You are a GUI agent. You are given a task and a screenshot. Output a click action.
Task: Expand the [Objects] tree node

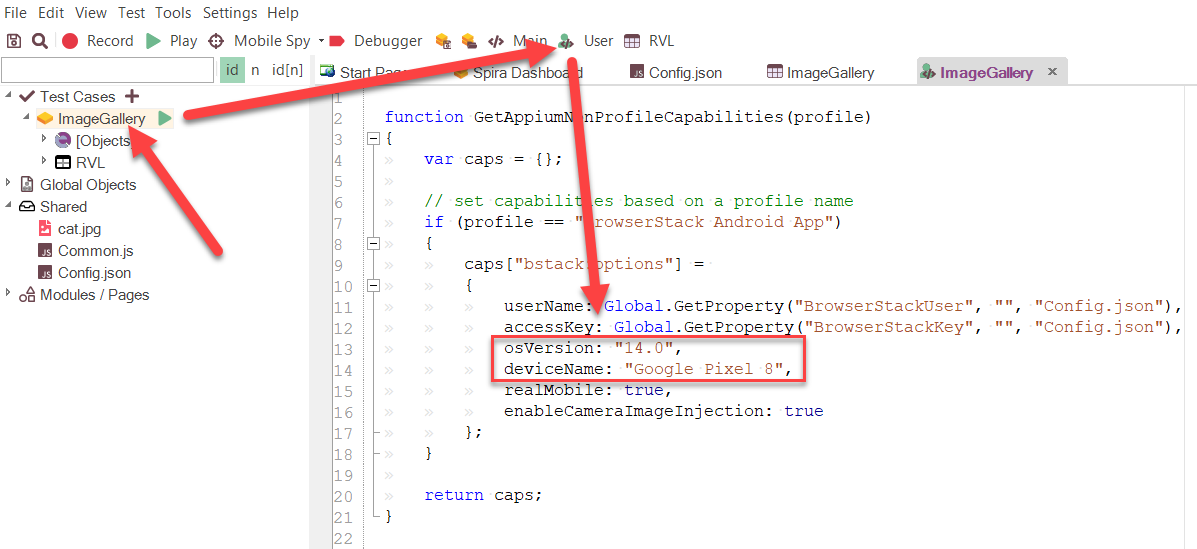44,140
